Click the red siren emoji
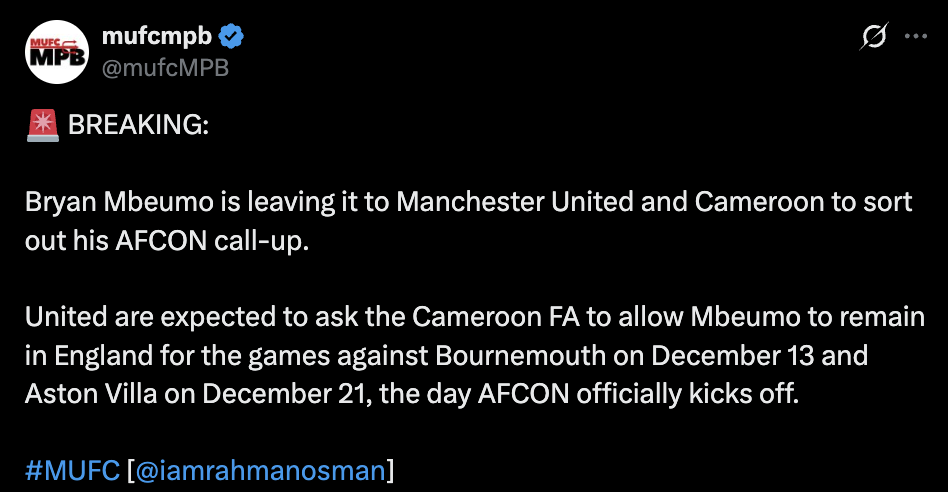 point(42,127)
